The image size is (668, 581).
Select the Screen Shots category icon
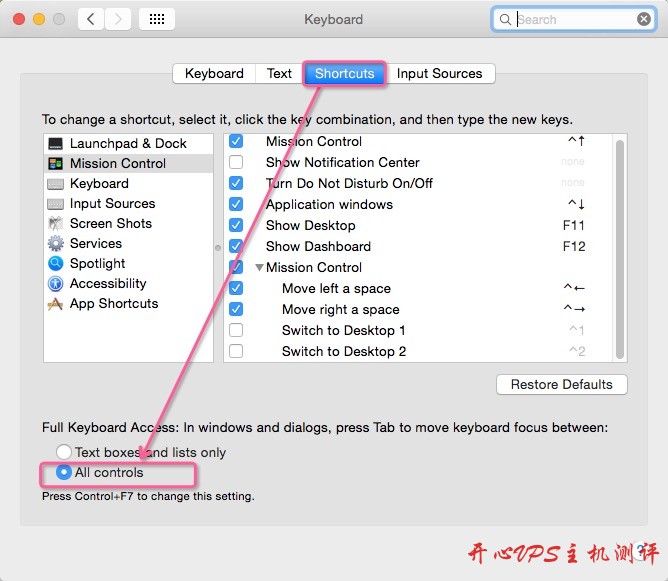click(55, 224)
